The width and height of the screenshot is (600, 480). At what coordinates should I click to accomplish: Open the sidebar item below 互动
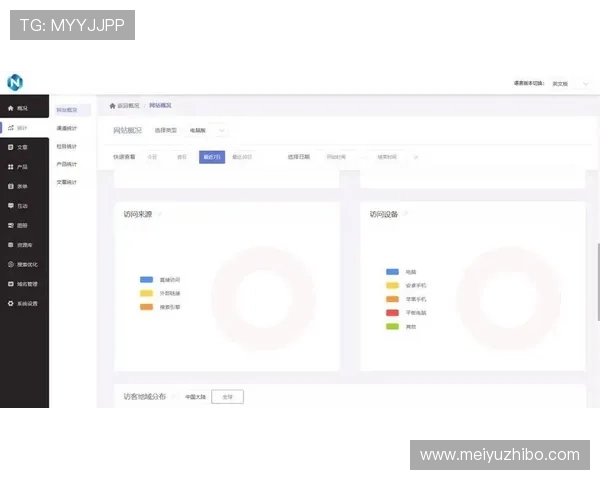coord(24,225)
